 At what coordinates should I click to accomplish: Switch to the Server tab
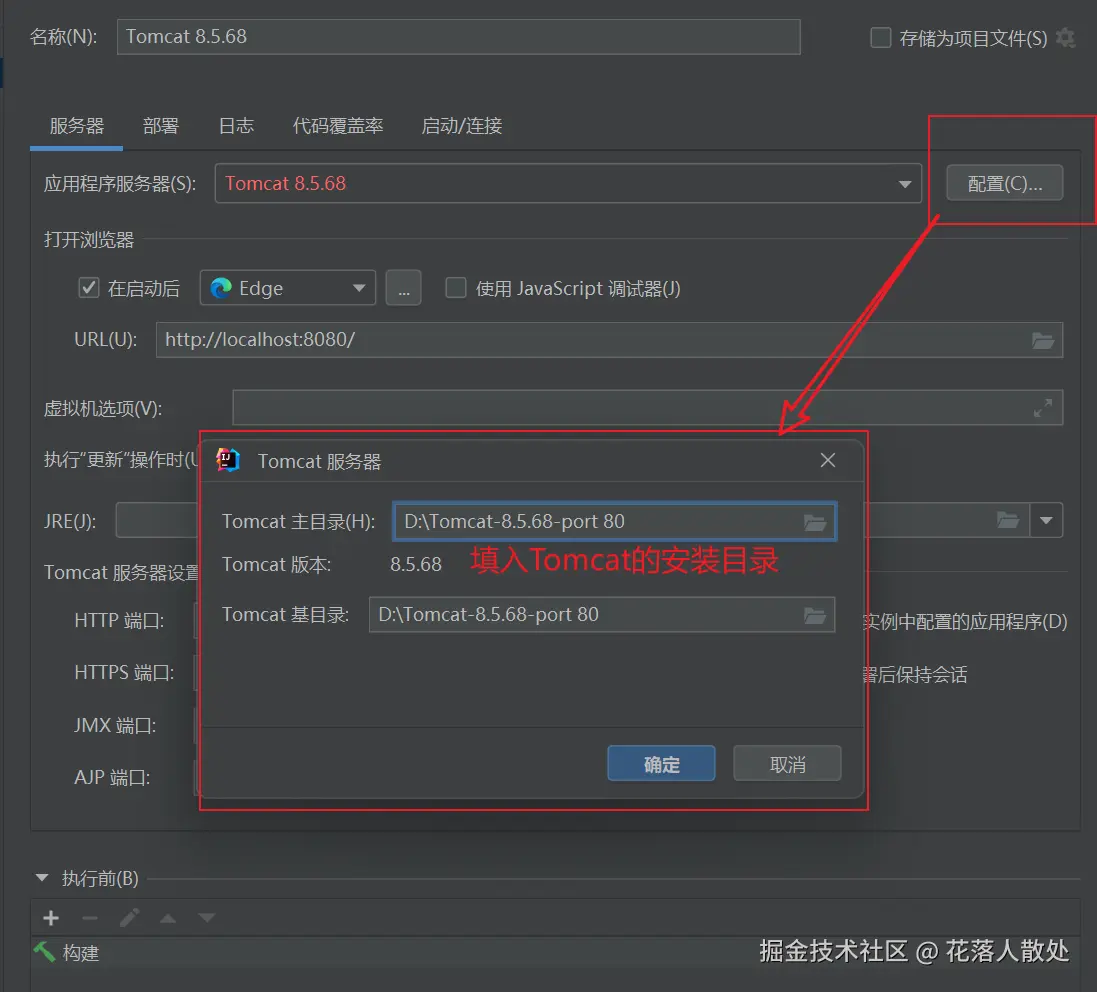(76, 126)
